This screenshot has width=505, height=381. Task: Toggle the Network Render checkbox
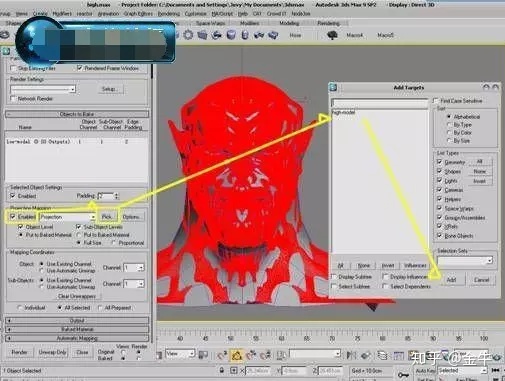13,98
